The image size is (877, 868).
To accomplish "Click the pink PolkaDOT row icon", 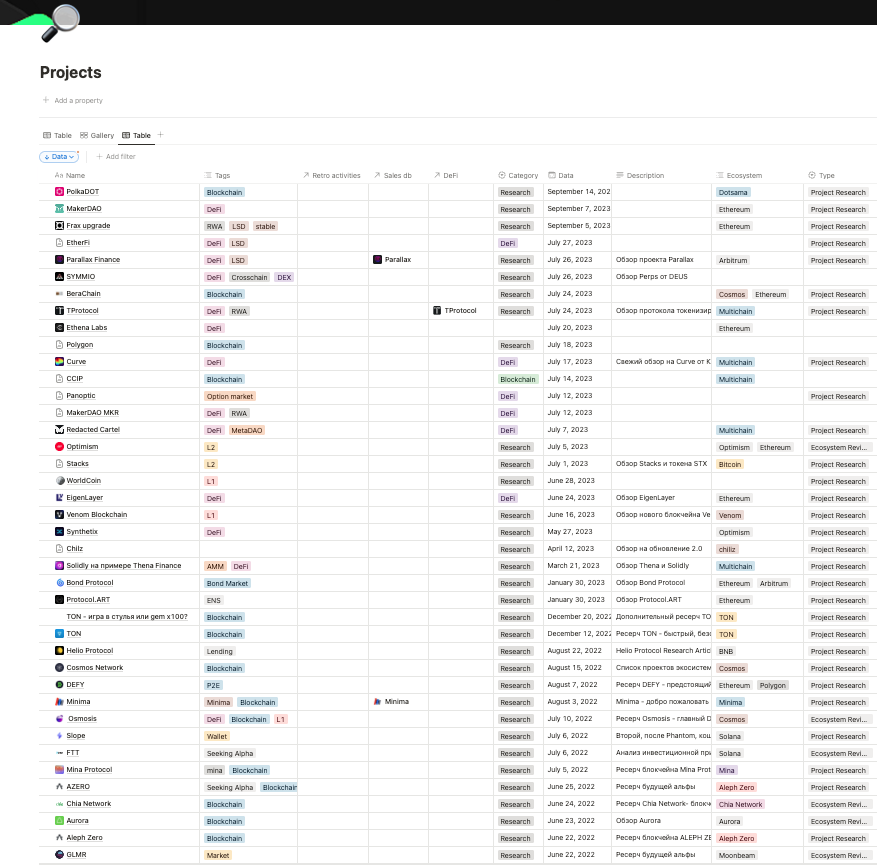I will point(59,192).
